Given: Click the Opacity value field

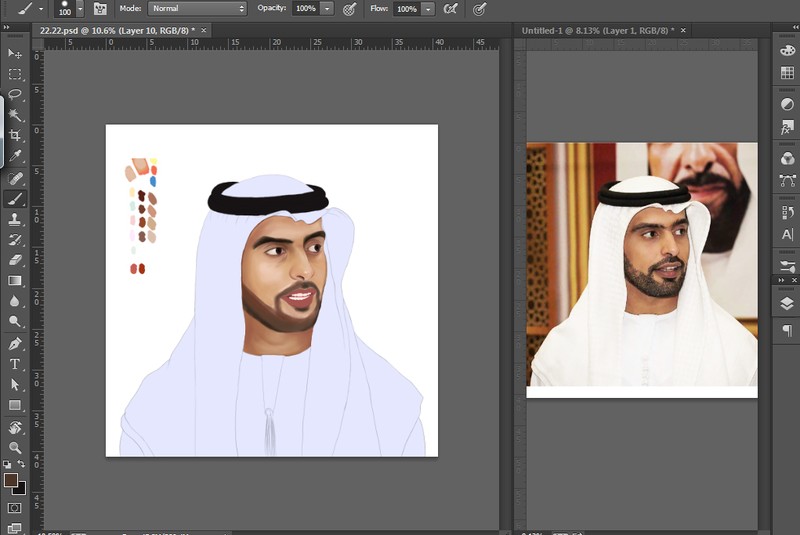Looking at the screenshot, I should (305, 9).
